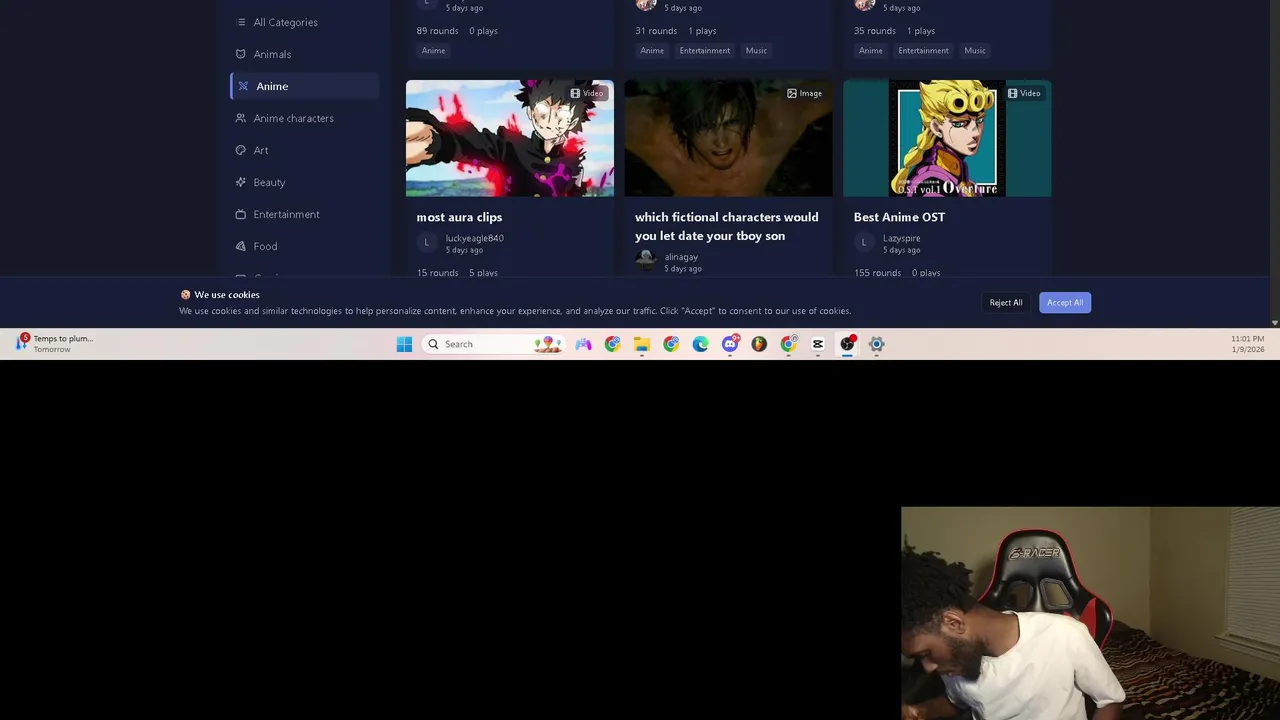Click the '155 rounds' text
This screenshot has height=720, width=1280.
click(877, 273)
